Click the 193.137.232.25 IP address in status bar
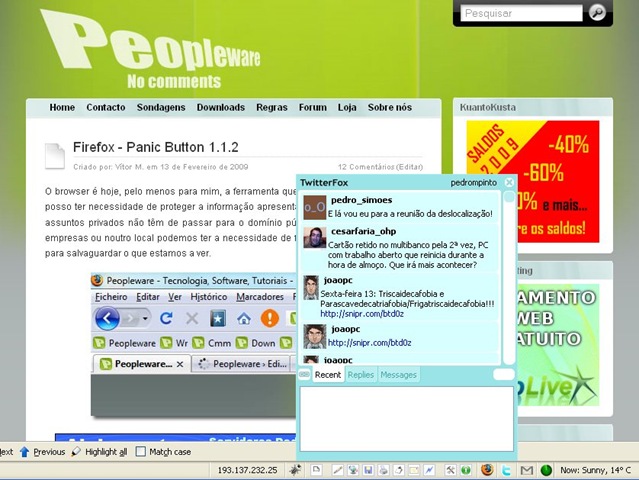 click(247, 470)
